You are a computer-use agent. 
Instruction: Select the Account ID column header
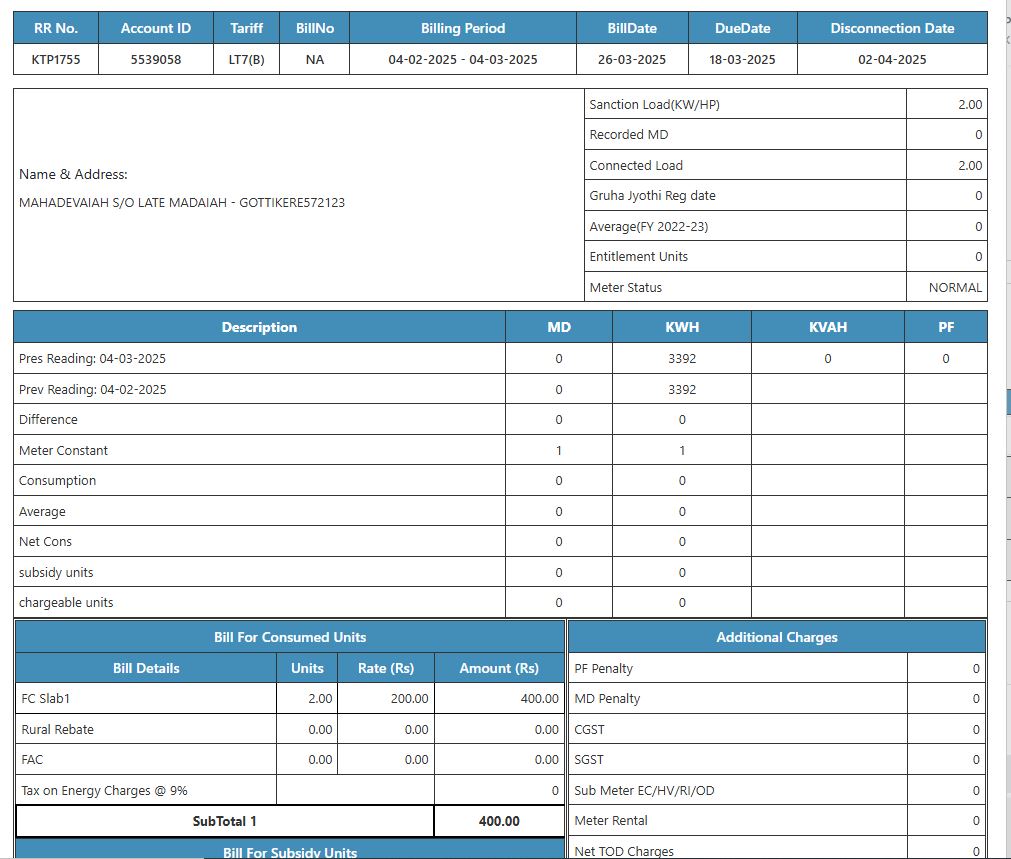156,28
